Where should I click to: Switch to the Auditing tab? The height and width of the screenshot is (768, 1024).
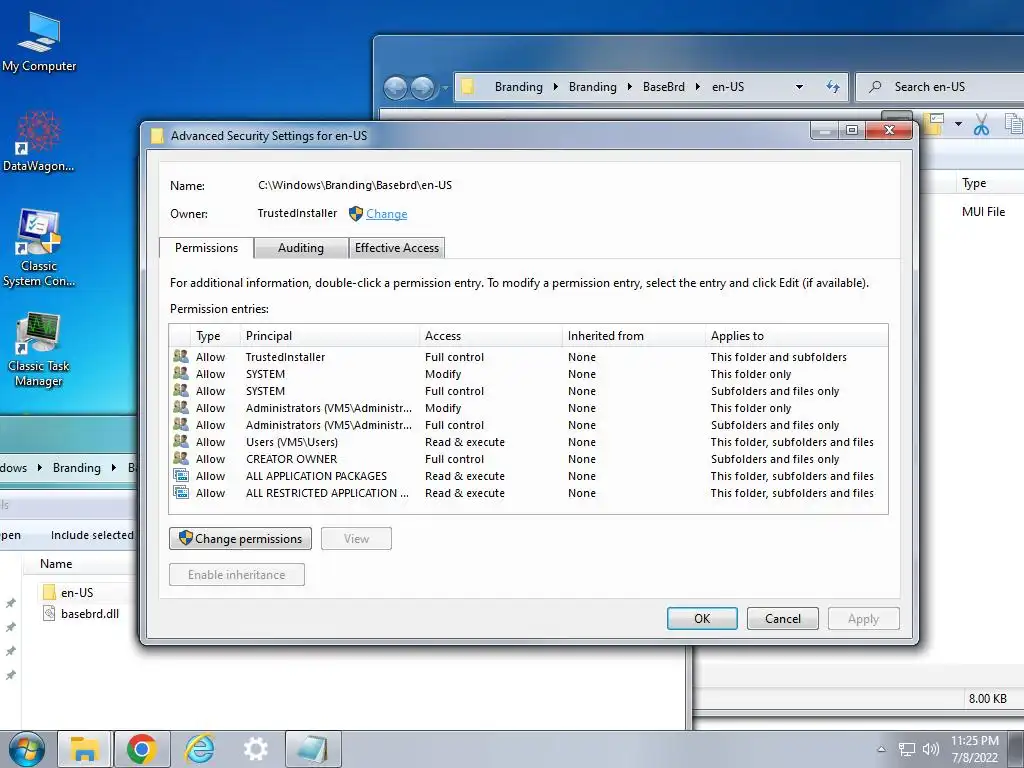click(301, 248)
